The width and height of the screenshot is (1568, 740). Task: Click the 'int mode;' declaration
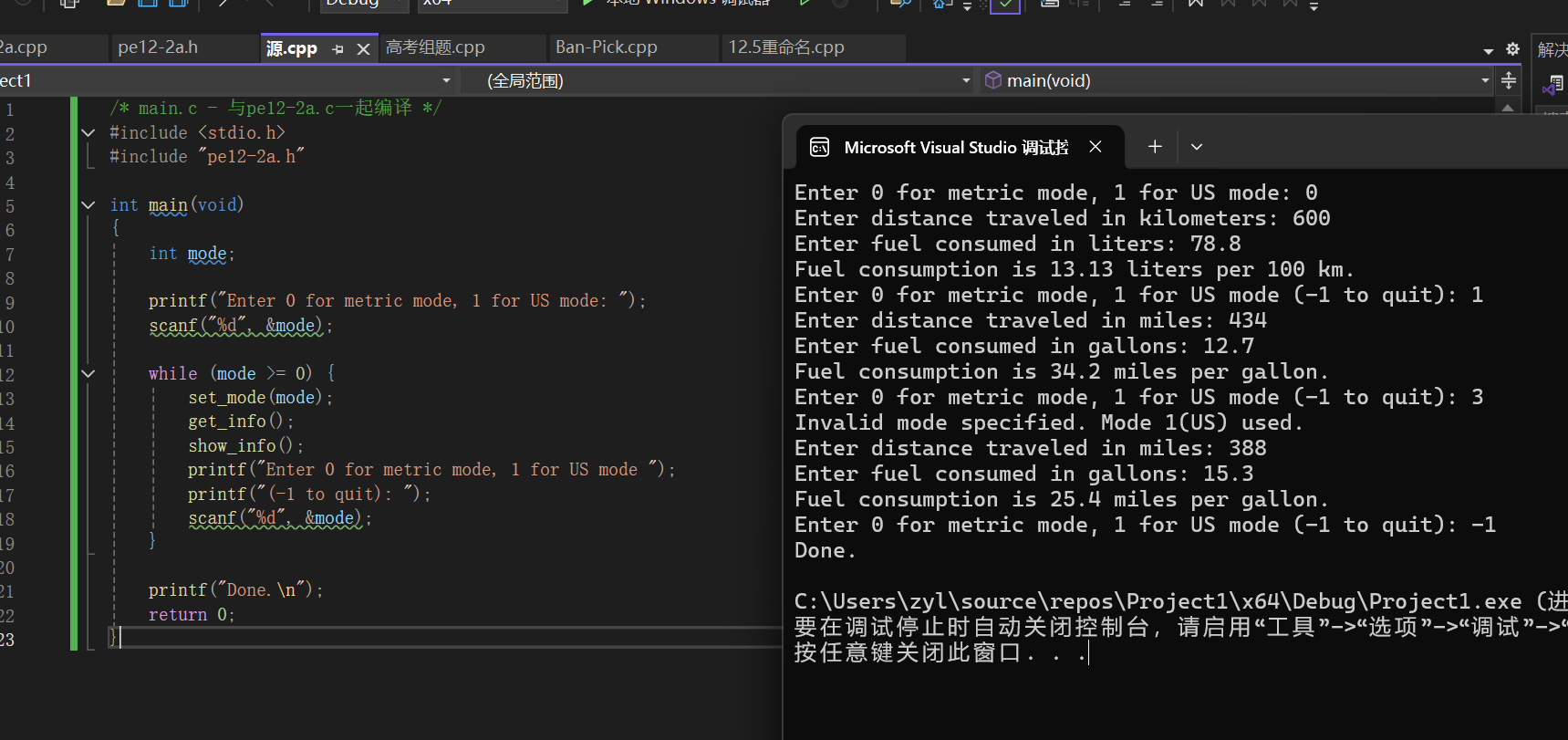pyautogui.click(x=192, y=254)
